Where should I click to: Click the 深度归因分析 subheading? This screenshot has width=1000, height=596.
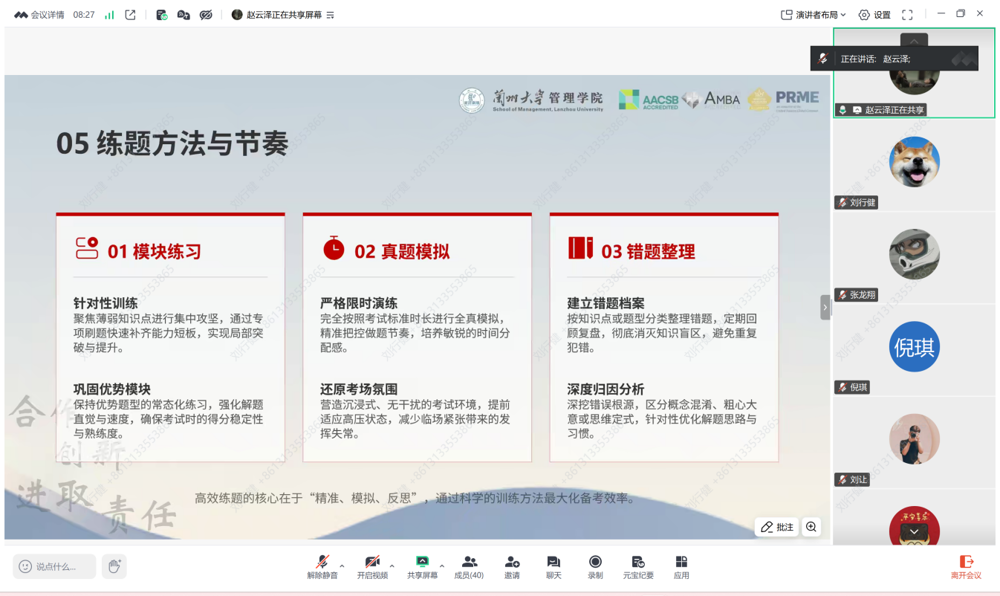click(605, 389)
